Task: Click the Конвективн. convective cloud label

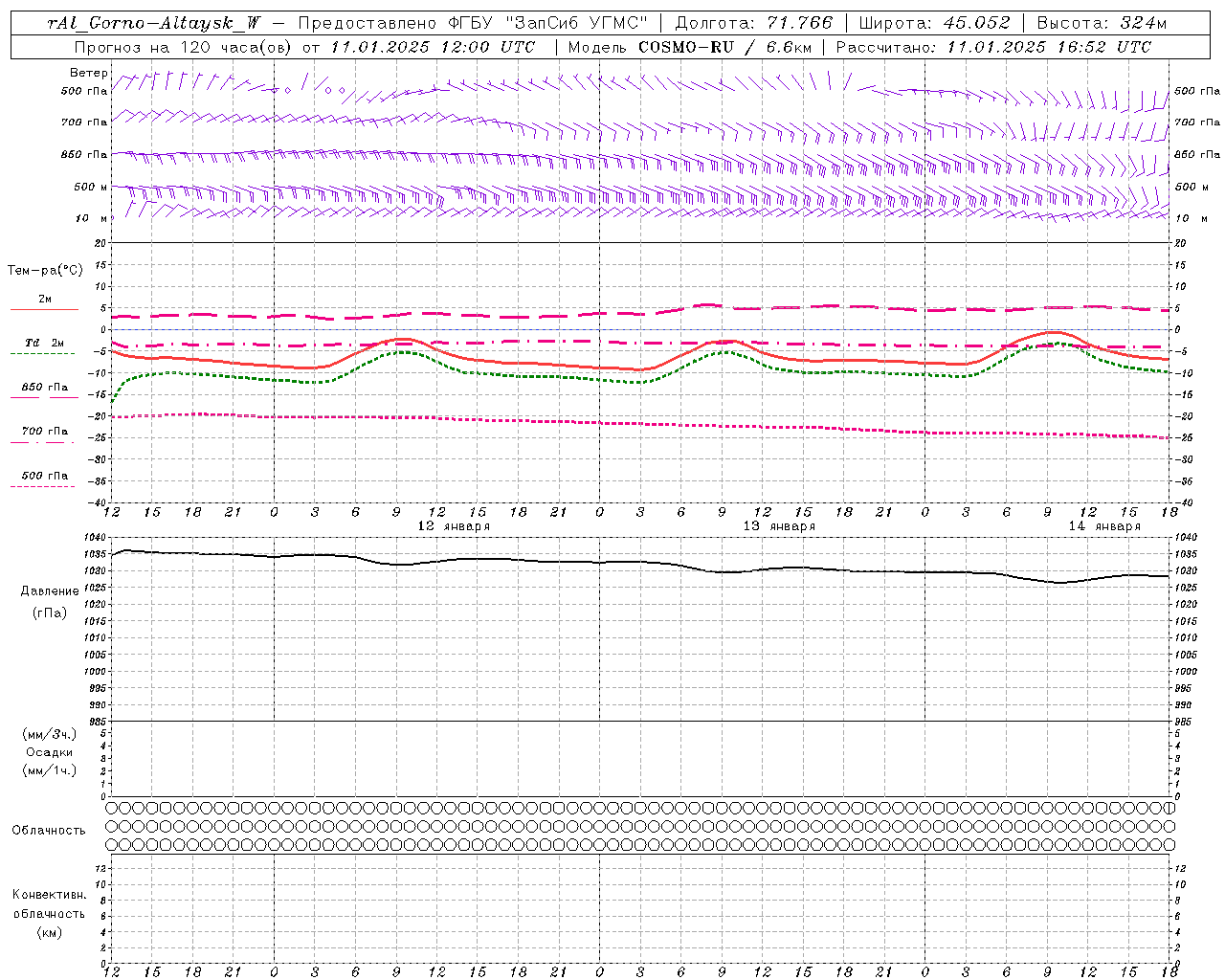Action: click(x=50, y=895)
